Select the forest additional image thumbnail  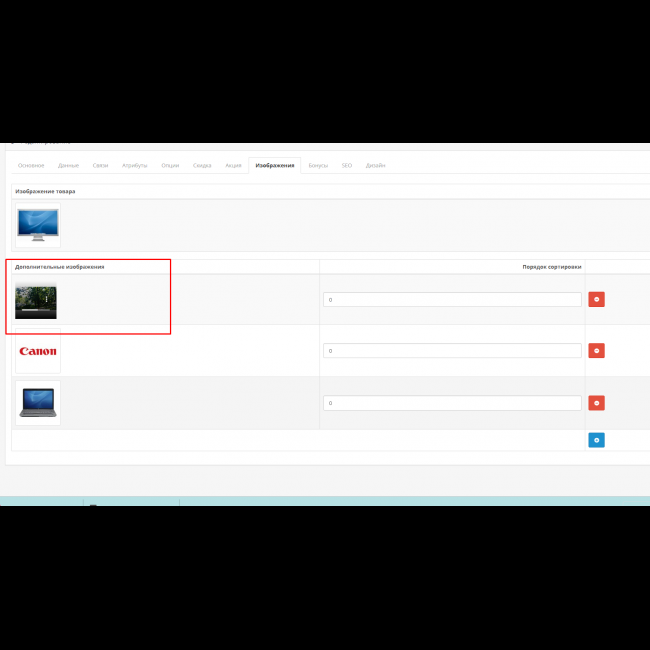(x=36, y=300)
